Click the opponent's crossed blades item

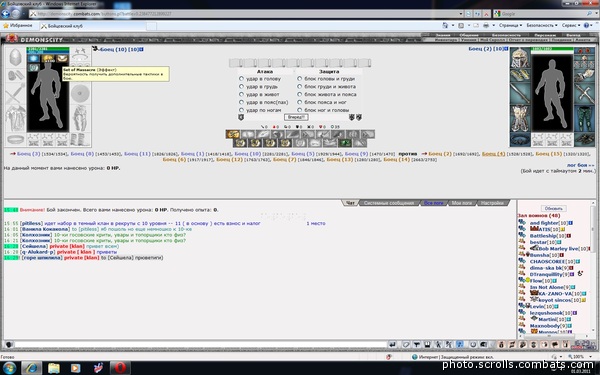tap(584, 93)
